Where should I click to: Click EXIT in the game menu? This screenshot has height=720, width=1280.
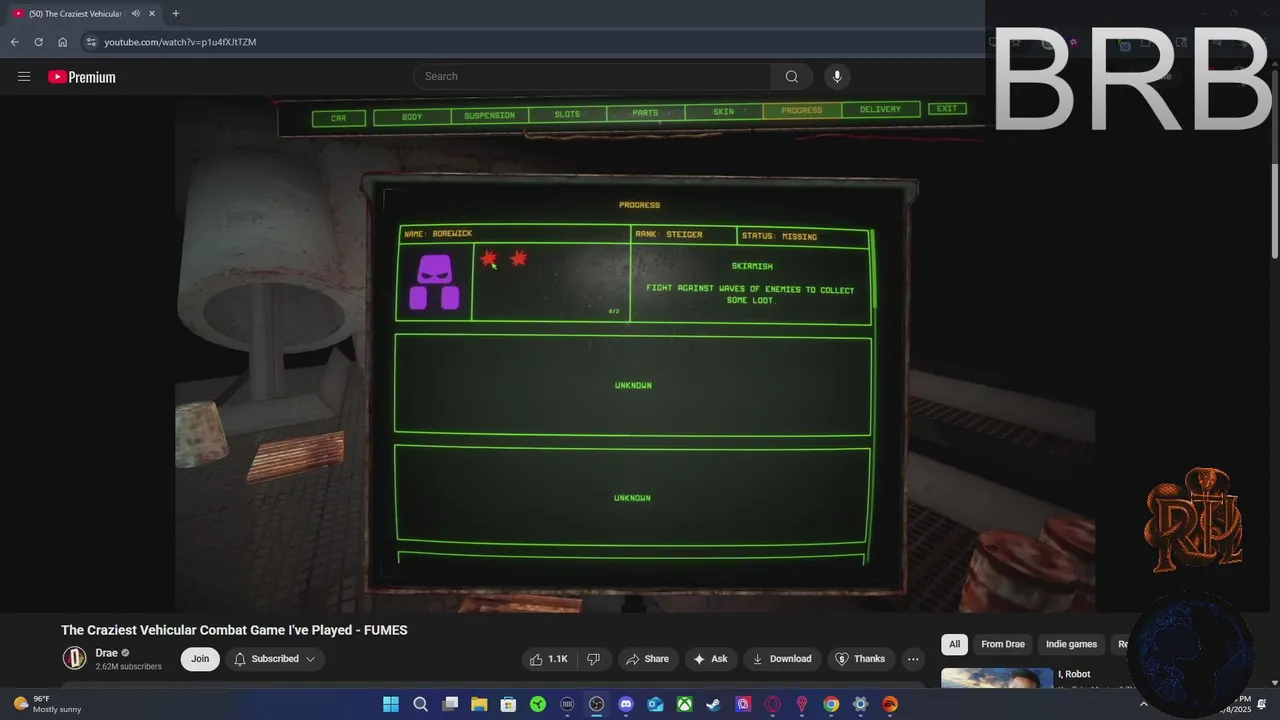pos(947,108)
